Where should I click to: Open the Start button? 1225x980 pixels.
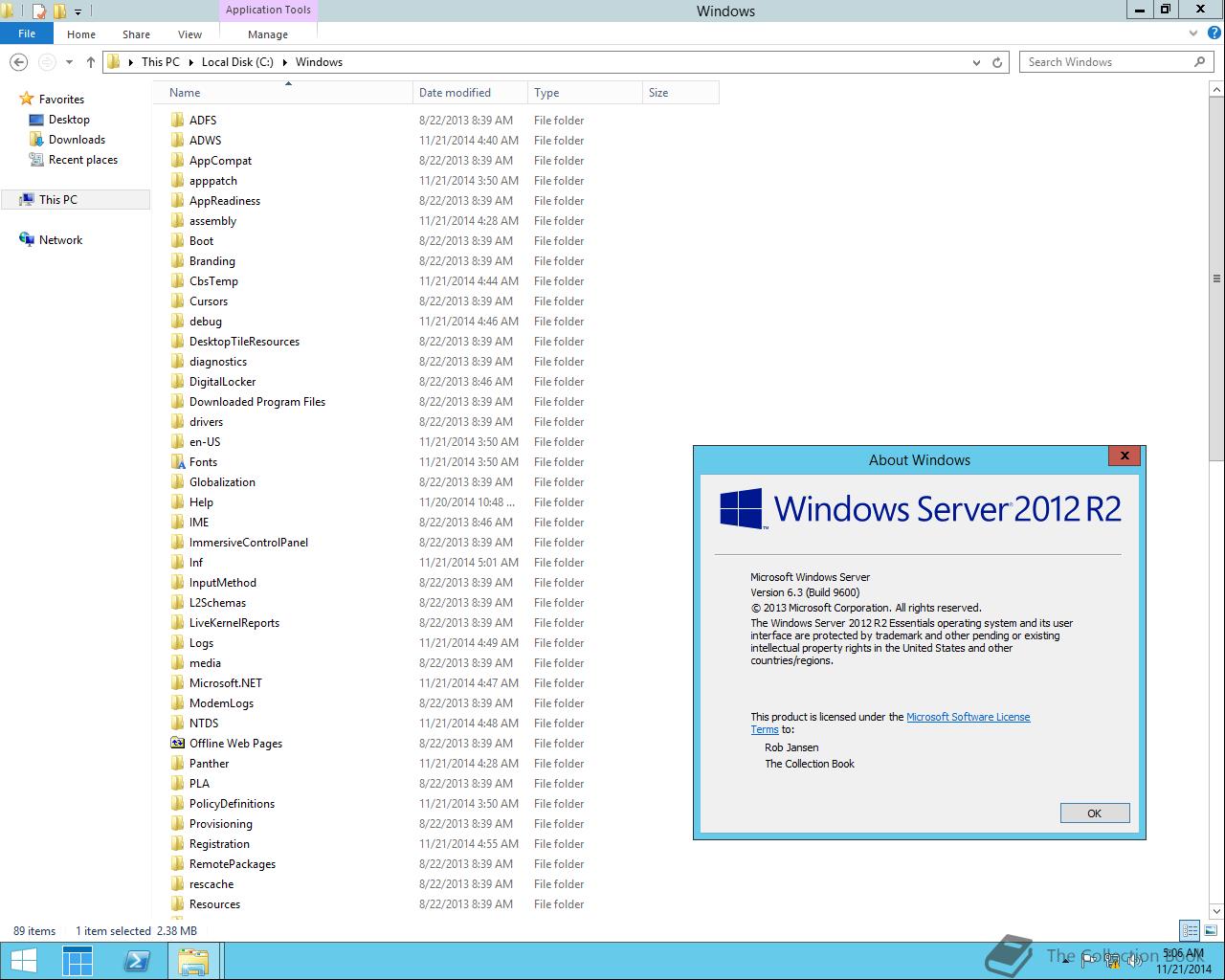24,961
